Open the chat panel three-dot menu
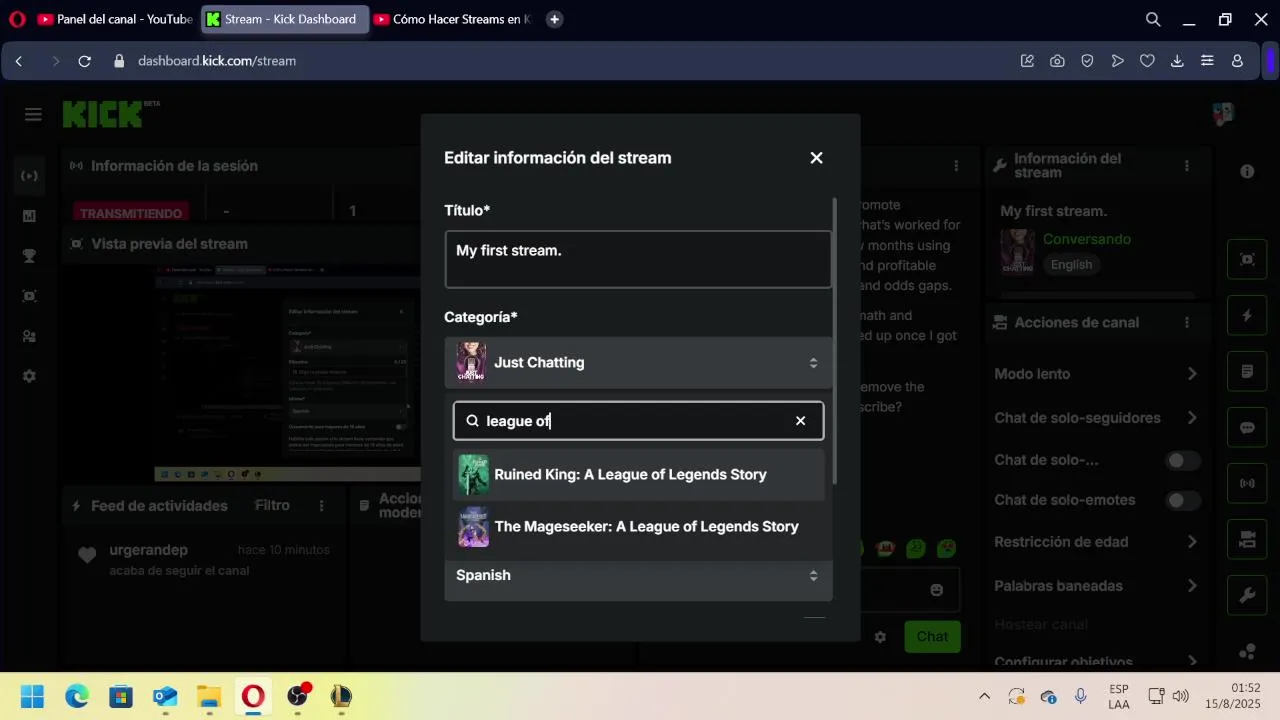1280x720 pixels. coord(956,166)
